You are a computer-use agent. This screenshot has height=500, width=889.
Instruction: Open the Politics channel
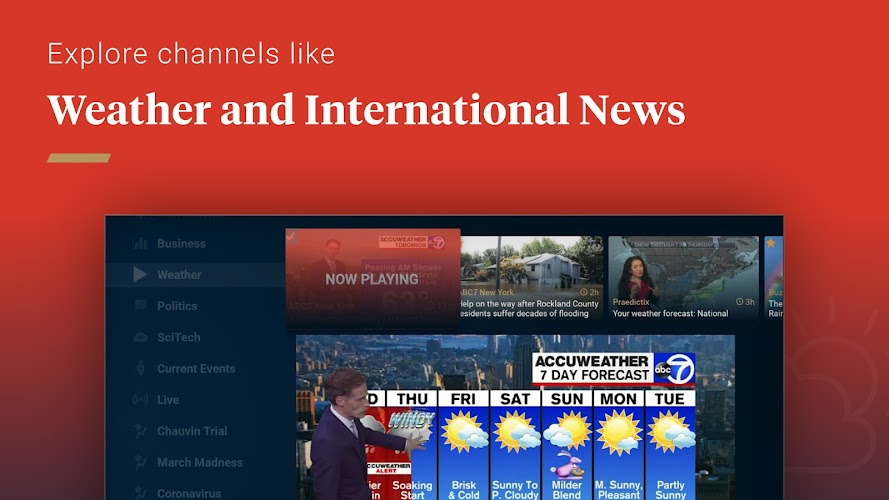pyautogui.click(x=177, y=306)
